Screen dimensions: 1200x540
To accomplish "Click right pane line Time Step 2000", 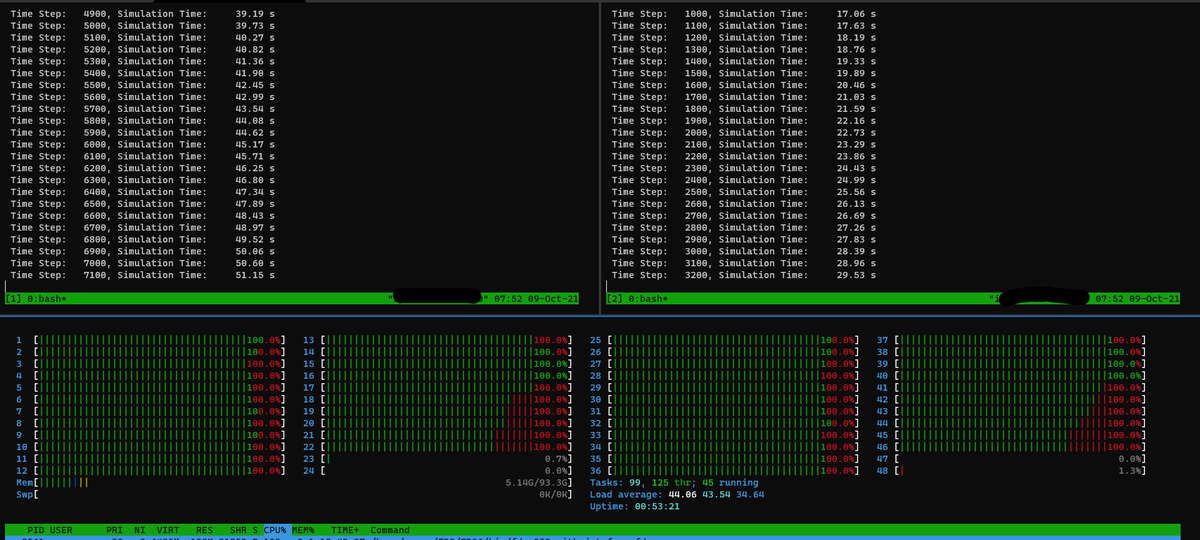I will [743, 132].
